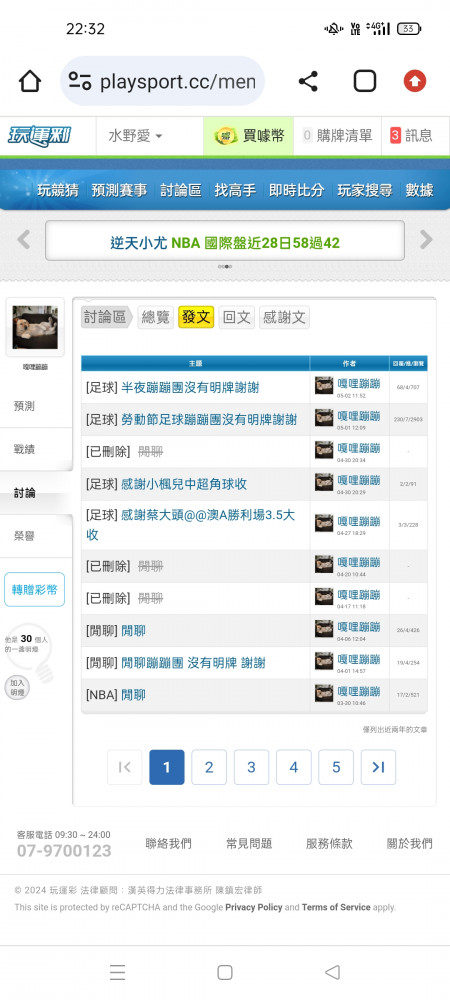Image resolution: width=450 pixels, height=1000 pixels.
Task: Click the 轉贈彩幣 button
Action: pos(34,589)
